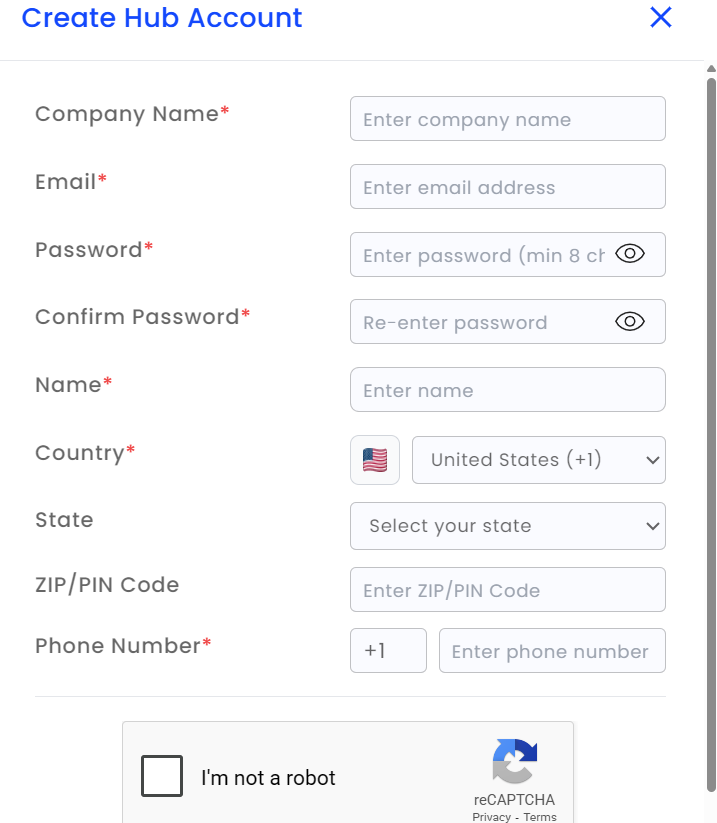Click inside the Enter password field

(x=480, y=255)
